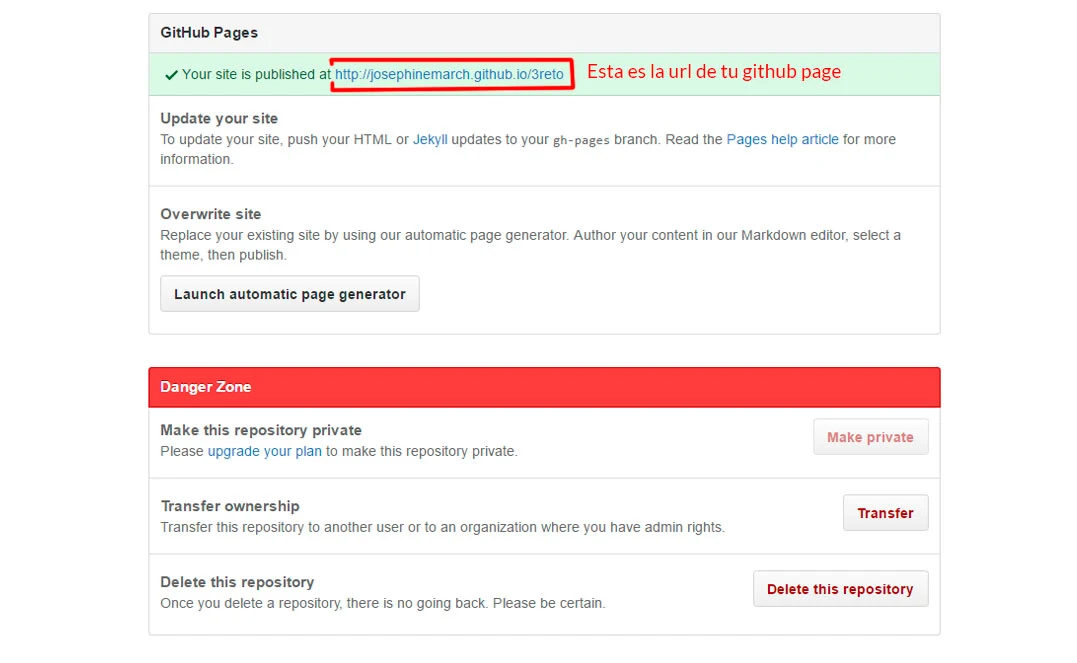Image resolution: width=1077 pixels, height=663 pixels.
Task: Open the published josephinemarch.github.io/3reto link
Action: [x=449, y=74]
